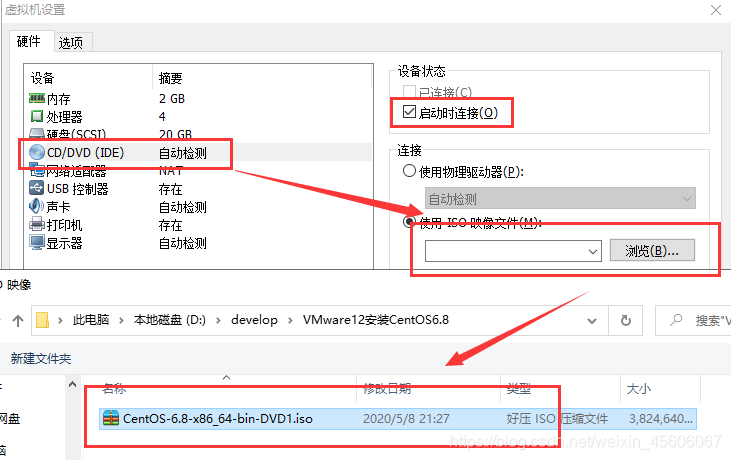This screenshot has height=460, width=731.
Task: Expand the chevron after 本地磁盘 (D:)
Action: pos(218,320)
